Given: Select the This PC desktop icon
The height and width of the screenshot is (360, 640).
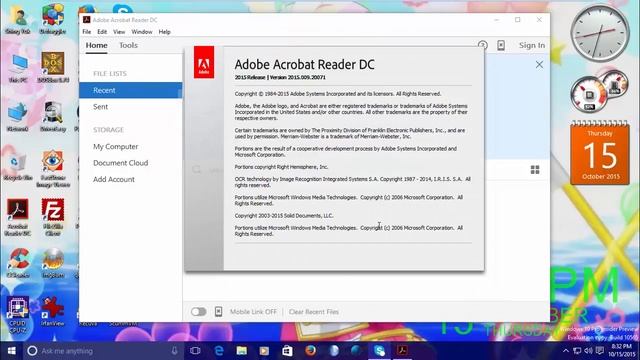Looking at the screenshot, I should coord(18,67).
